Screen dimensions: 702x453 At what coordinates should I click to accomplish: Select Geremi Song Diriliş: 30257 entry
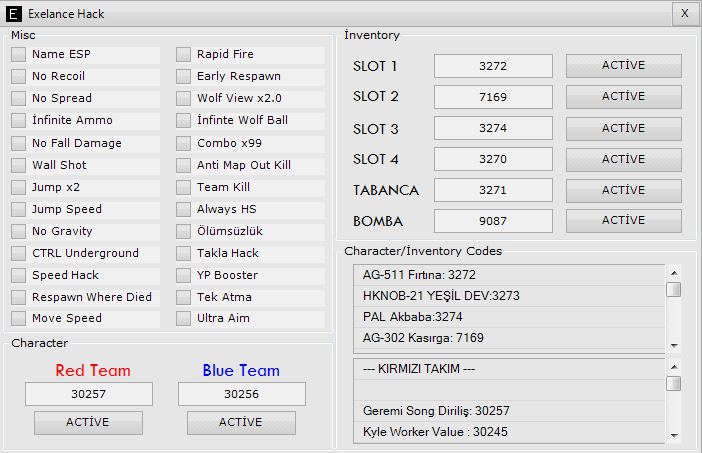[x=509, y=411]
